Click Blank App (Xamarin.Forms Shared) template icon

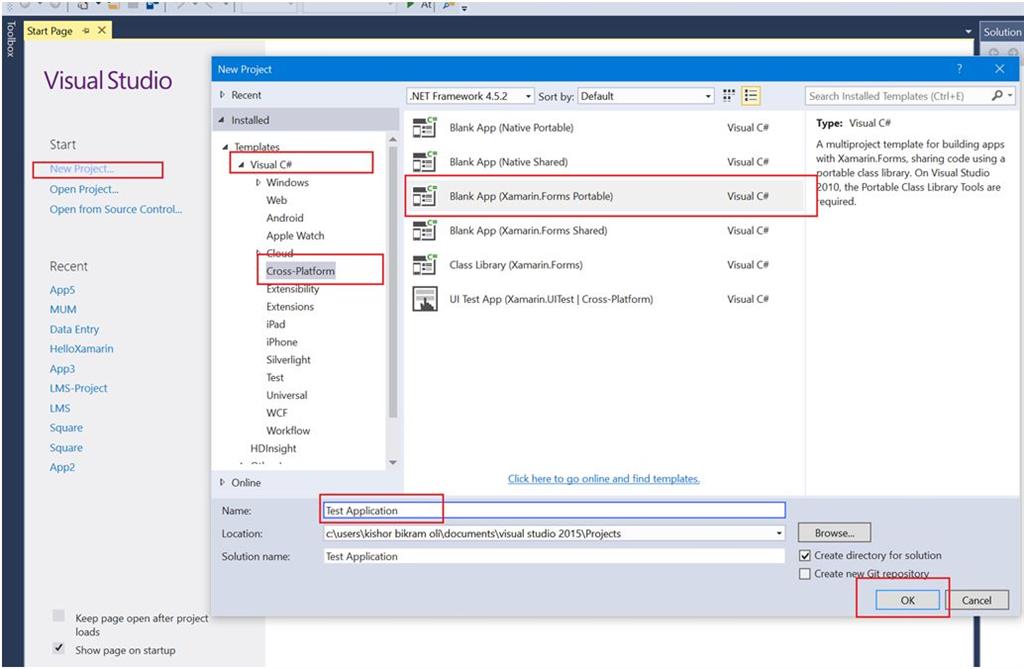point(424,231)
